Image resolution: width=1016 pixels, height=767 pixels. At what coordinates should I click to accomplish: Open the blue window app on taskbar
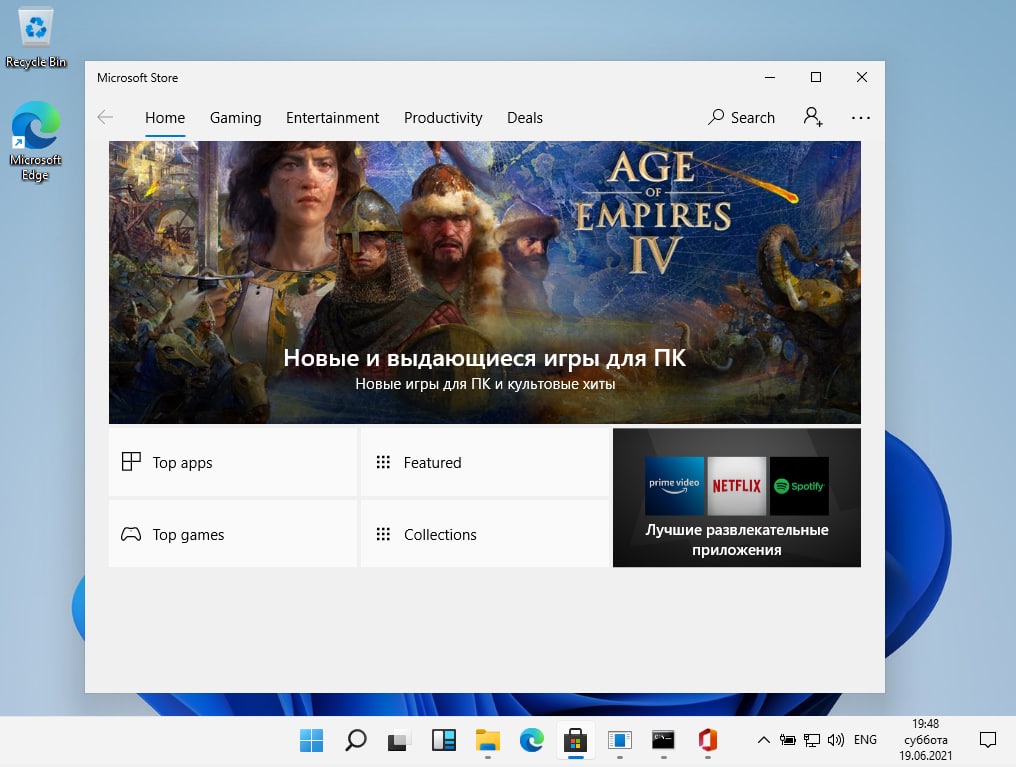[619, 740]
